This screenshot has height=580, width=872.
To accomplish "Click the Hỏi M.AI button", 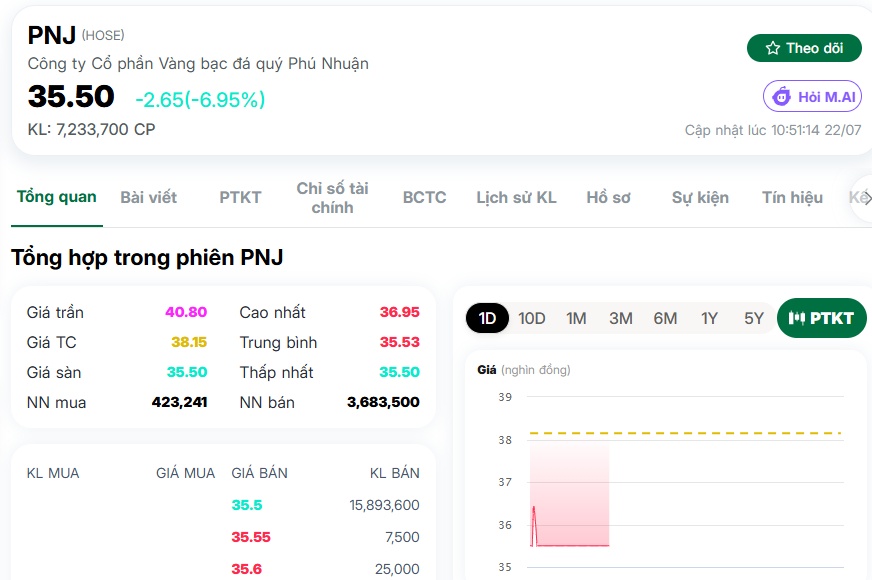I will 812,96.
